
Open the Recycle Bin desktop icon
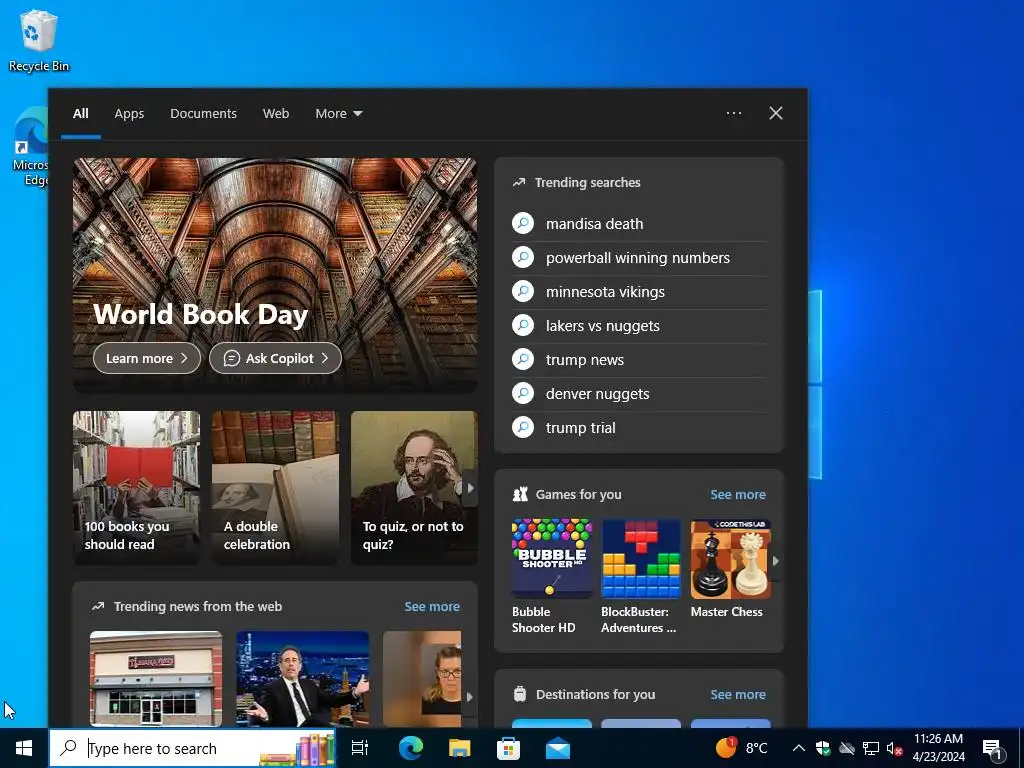[x=39, y=40]
